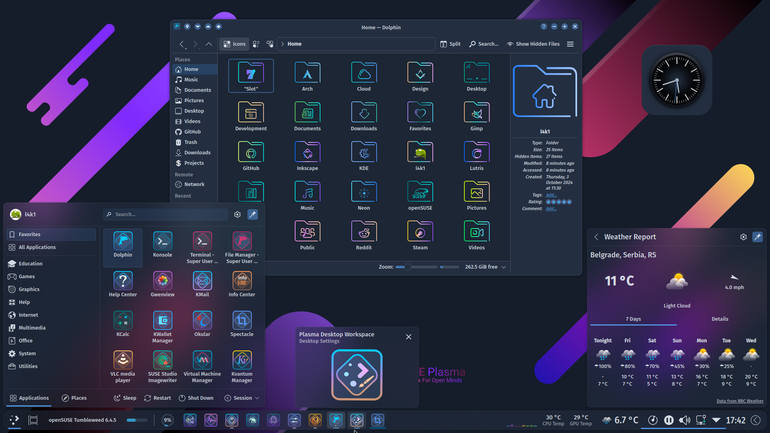
Task: Click the 17:42 clock in panel
Action: (x=735, y=420)
